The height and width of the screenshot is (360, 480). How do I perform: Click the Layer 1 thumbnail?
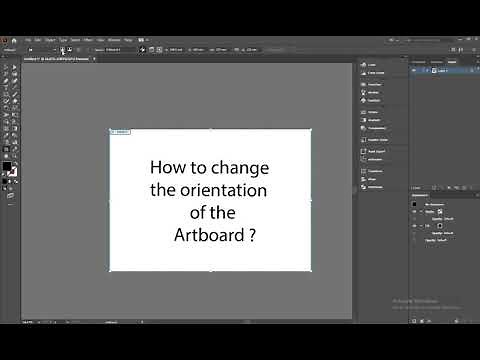[x=434, y=70]
